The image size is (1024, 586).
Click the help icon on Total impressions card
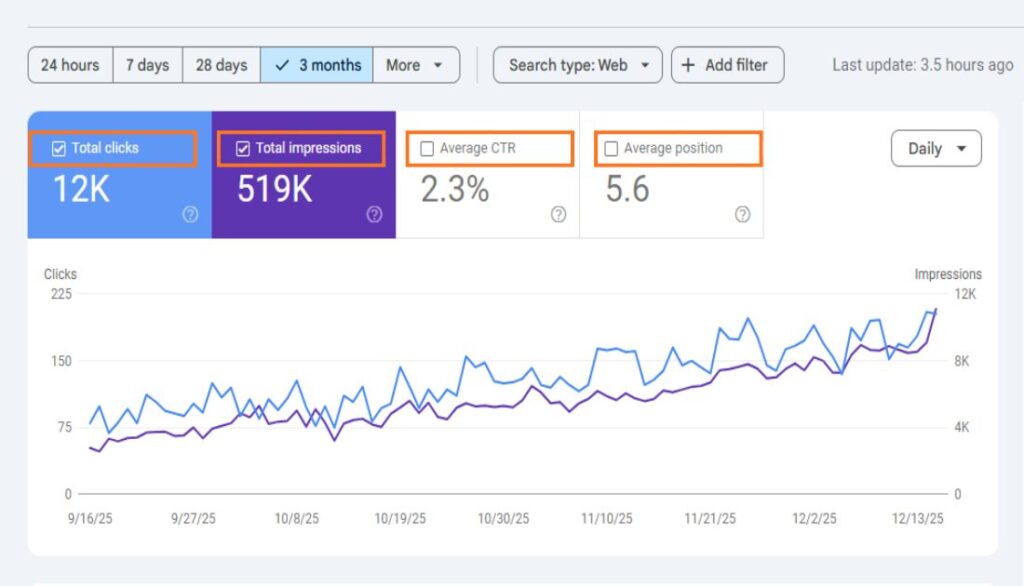pyautogui.click(x=374, y=214)
